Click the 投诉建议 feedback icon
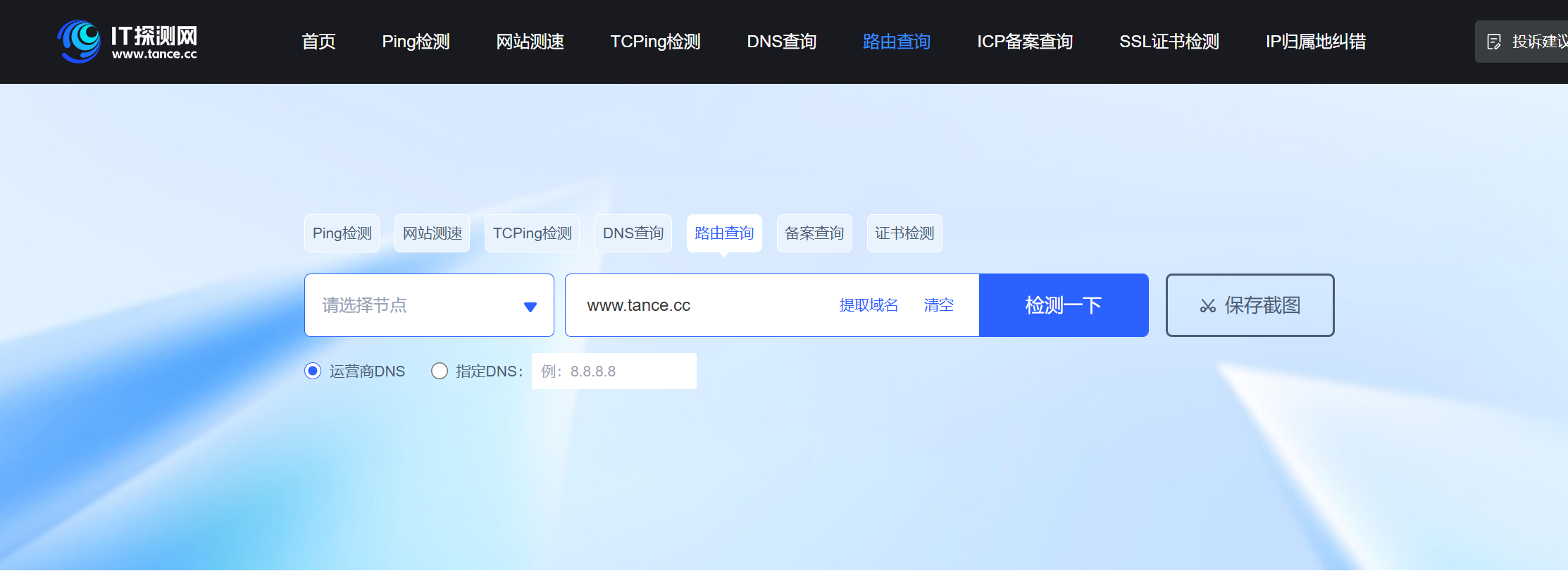This screenshot has height=571, width=1568. (x=1493, y=42)
